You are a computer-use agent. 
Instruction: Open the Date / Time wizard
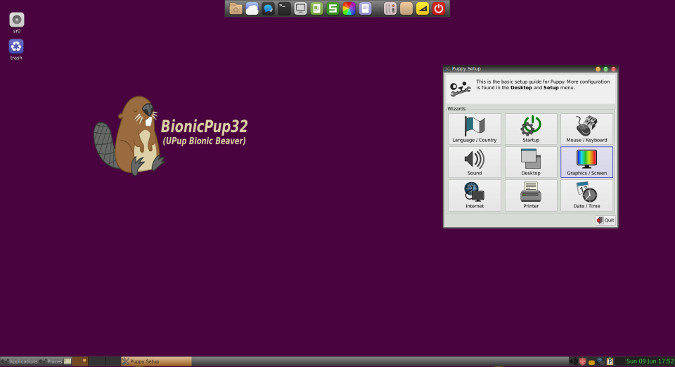click(586, 195)
